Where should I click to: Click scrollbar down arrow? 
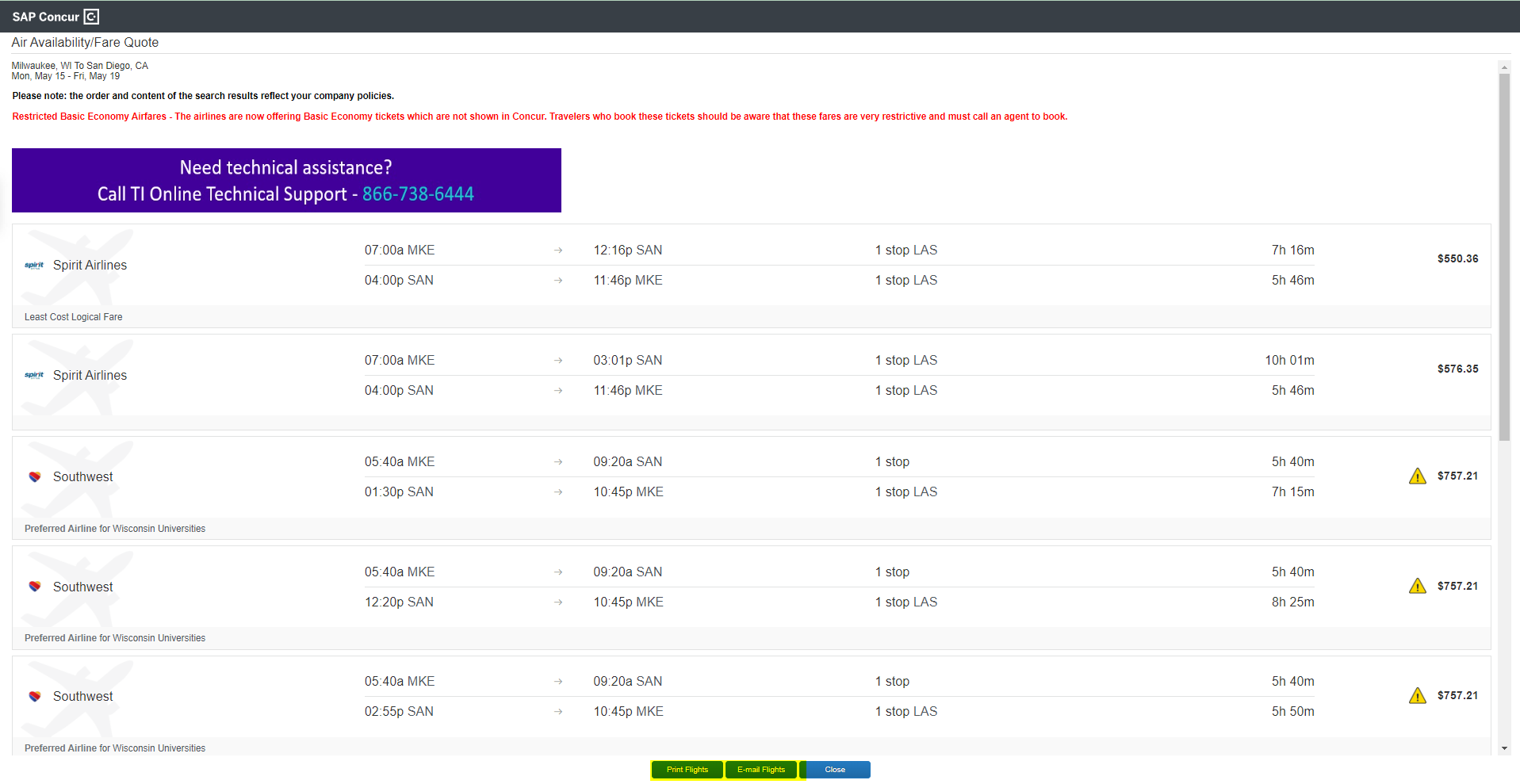pyautogui.click(x=1504, y=748)
